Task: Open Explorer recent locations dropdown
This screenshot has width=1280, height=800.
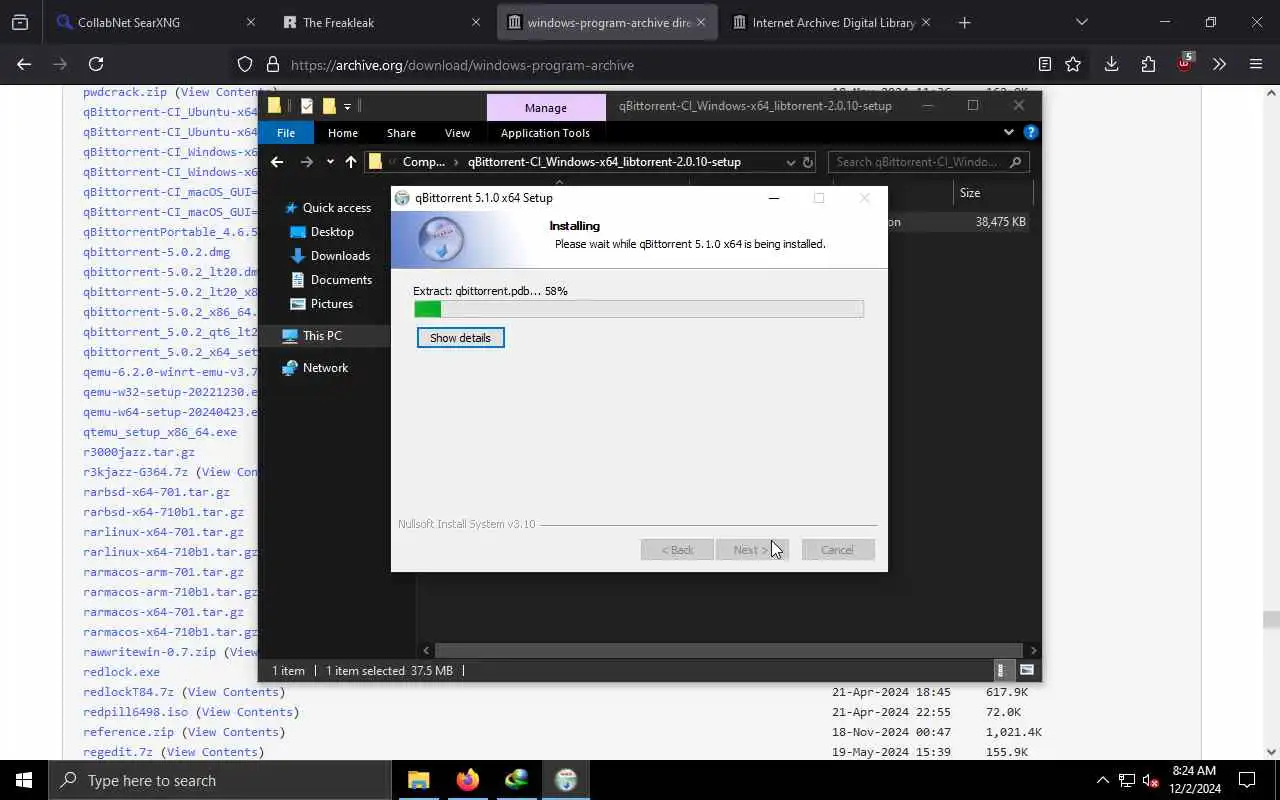Action: (x=330, y=162)
